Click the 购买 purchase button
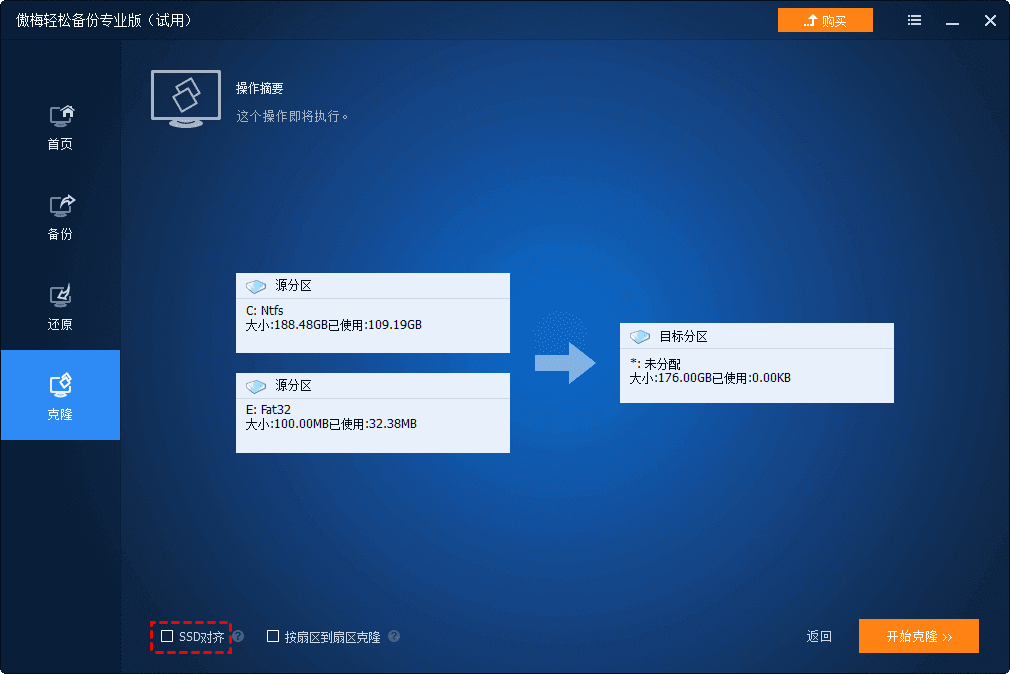This screenshot has width=1010, height=674. 825,20
